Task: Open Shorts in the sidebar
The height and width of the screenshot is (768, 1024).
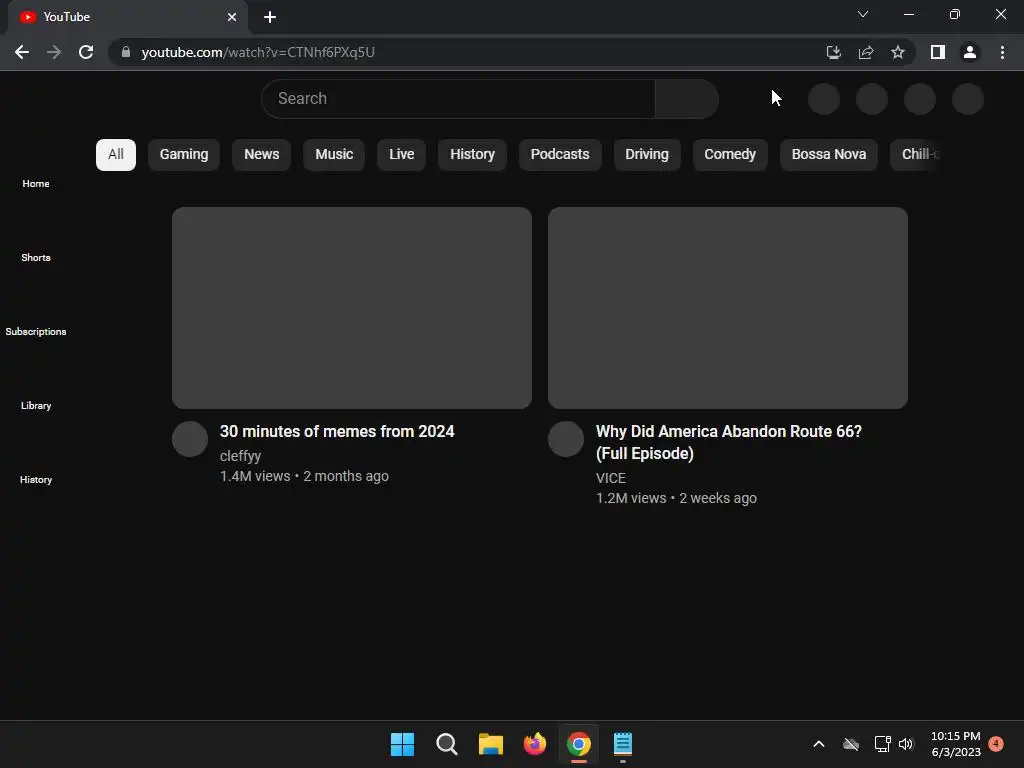Action: (x=36, y=257)
